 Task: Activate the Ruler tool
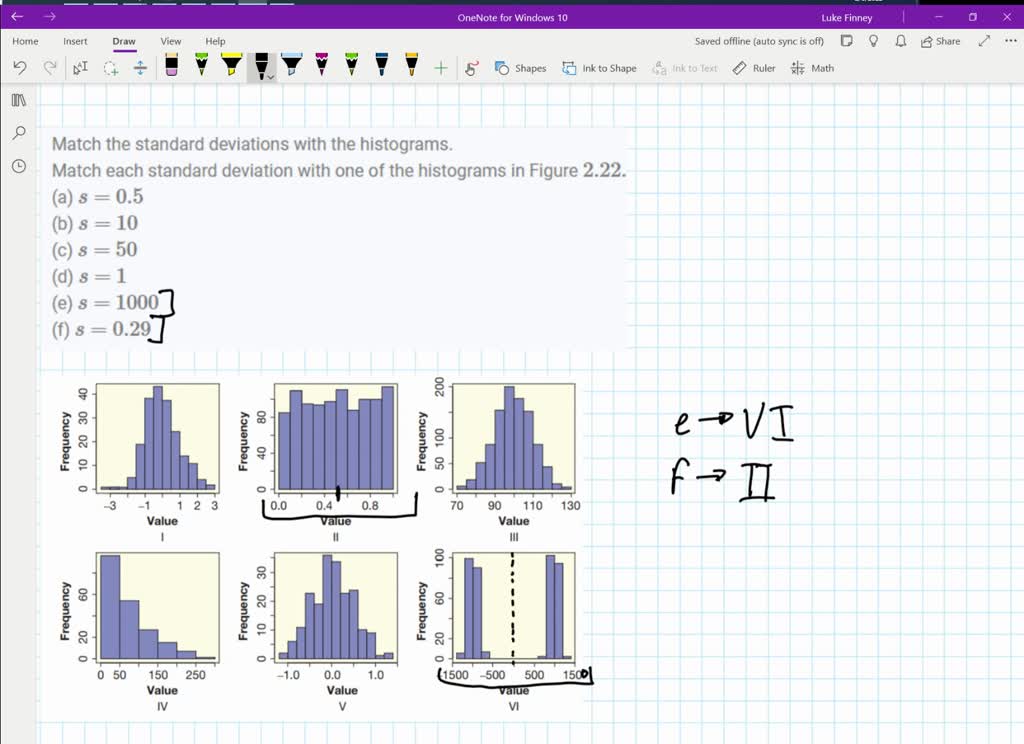pos(753,68)
